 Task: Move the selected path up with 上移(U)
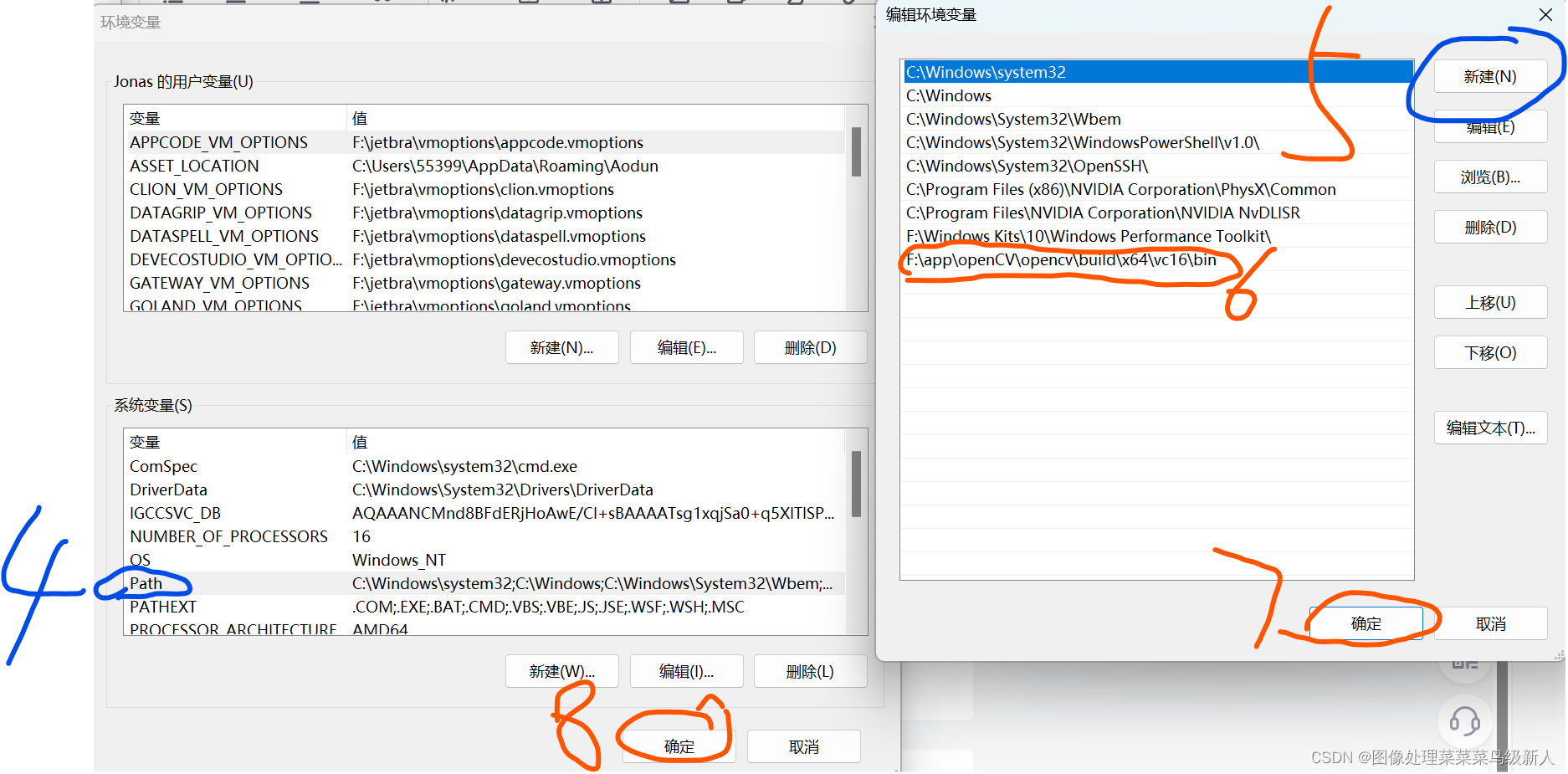1489,302
